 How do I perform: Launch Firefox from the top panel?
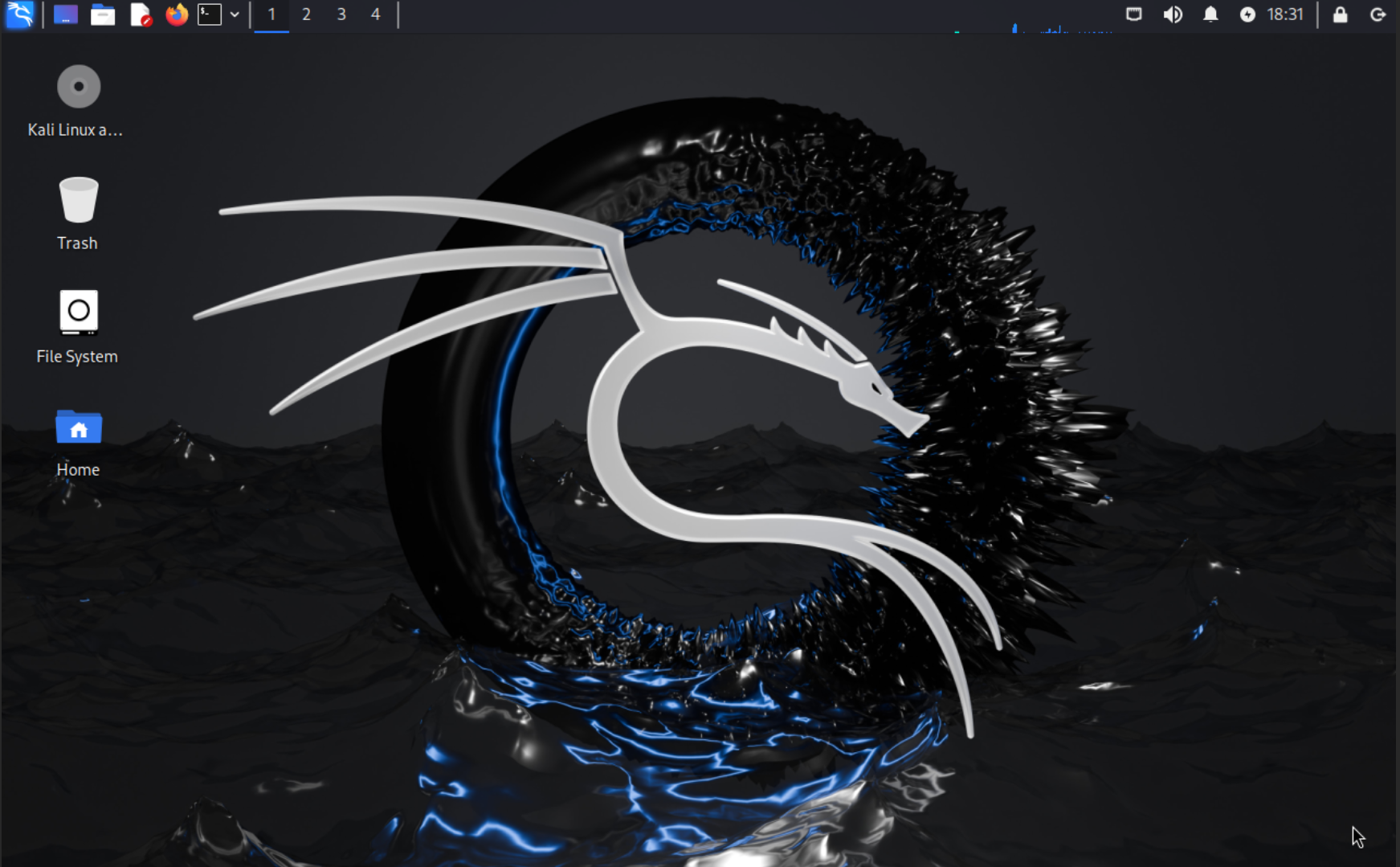coord(177,14)
